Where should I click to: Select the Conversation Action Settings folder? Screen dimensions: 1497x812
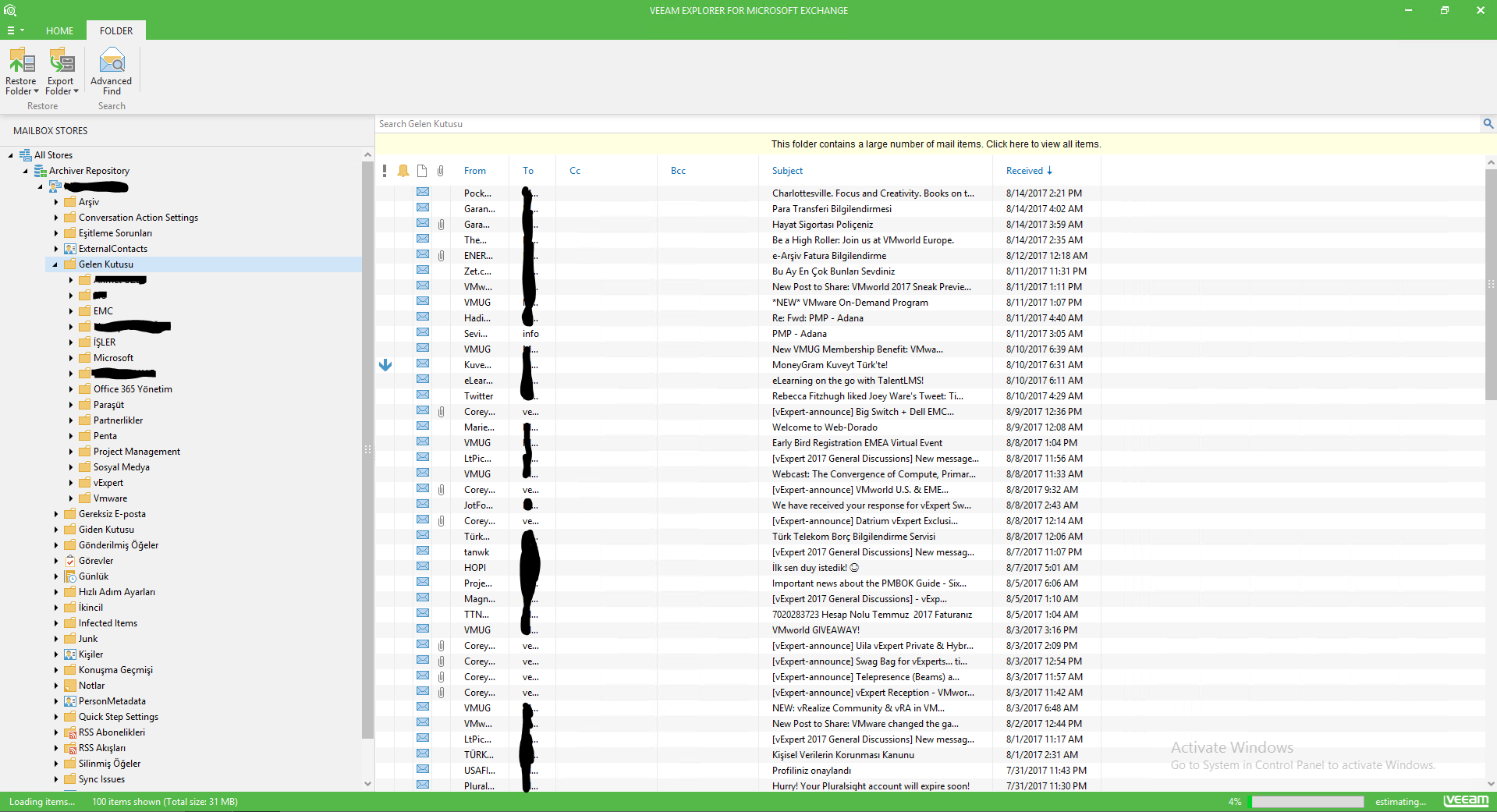[x=138, y=218]
